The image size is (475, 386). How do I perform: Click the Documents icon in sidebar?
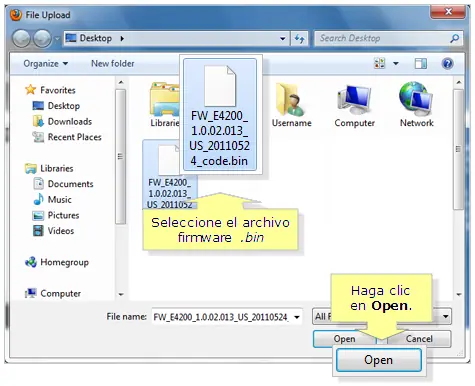(39, 184)
